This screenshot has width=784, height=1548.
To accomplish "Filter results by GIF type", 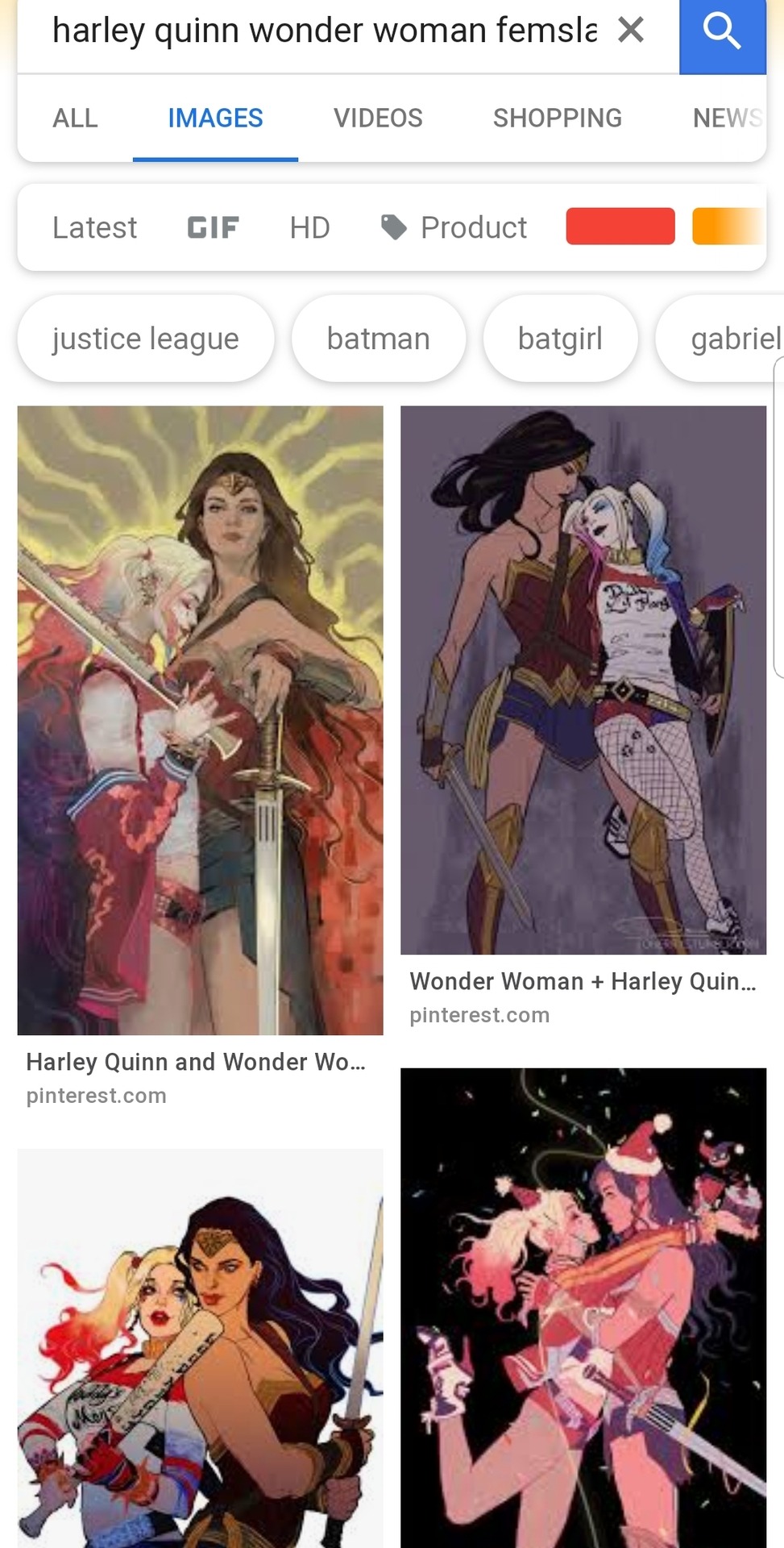I will pos(213,227).
